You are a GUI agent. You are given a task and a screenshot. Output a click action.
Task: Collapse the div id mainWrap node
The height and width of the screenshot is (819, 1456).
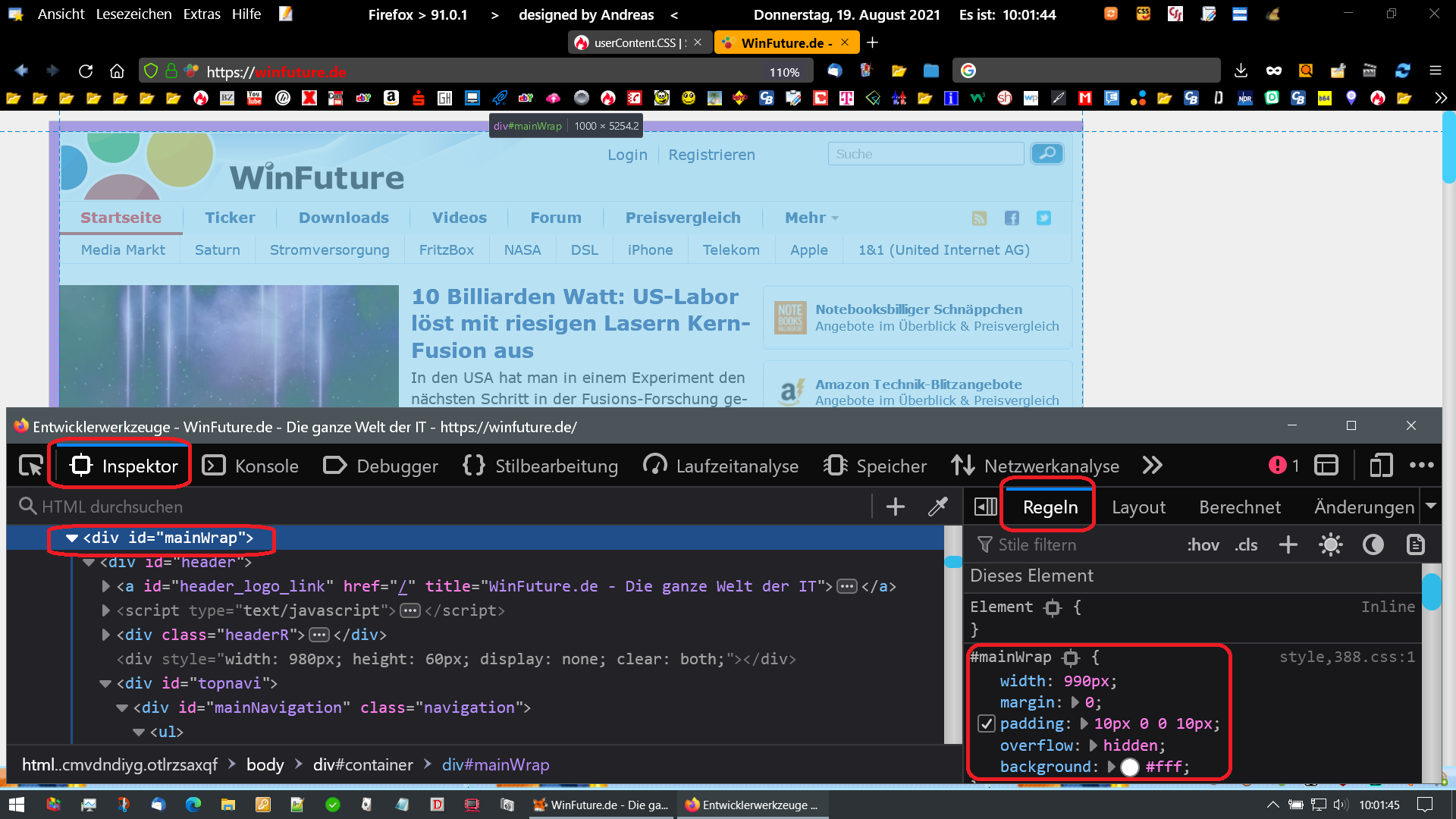72,538
